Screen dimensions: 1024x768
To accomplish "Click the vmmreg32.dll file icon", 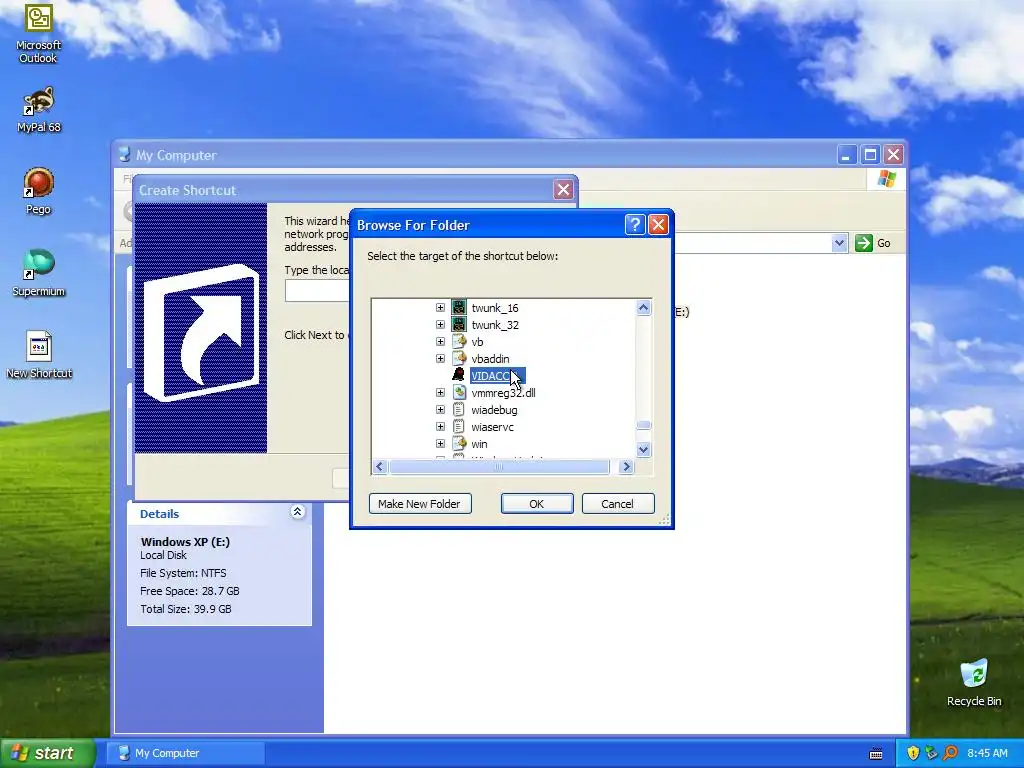I will pyautogui.click(x=459, y=392).
